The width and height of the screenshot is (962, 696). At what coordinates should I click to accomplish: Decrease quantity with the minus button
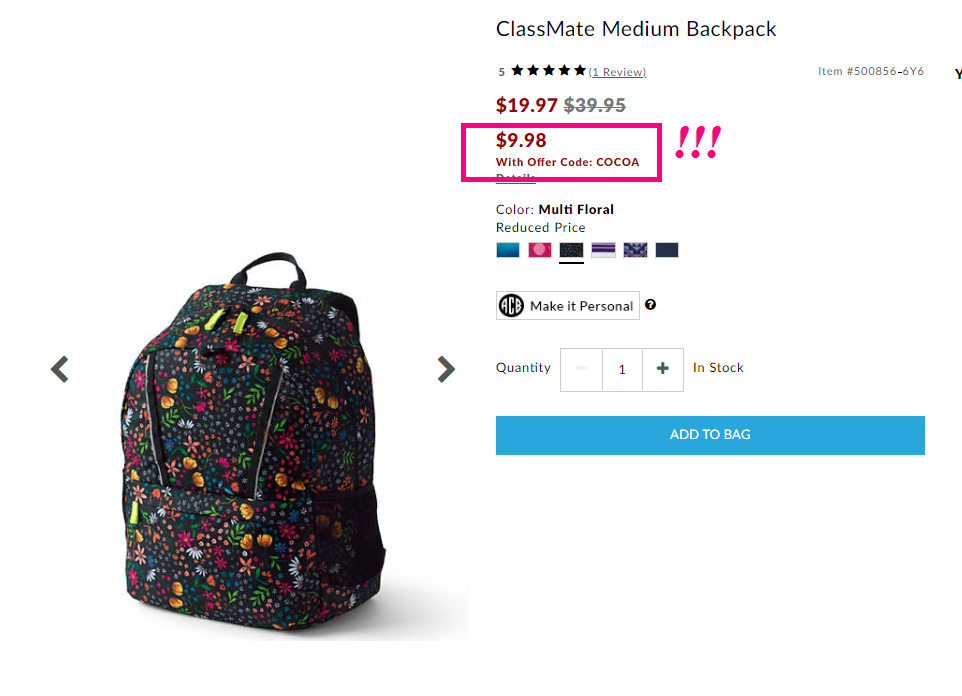coord(581,368)
